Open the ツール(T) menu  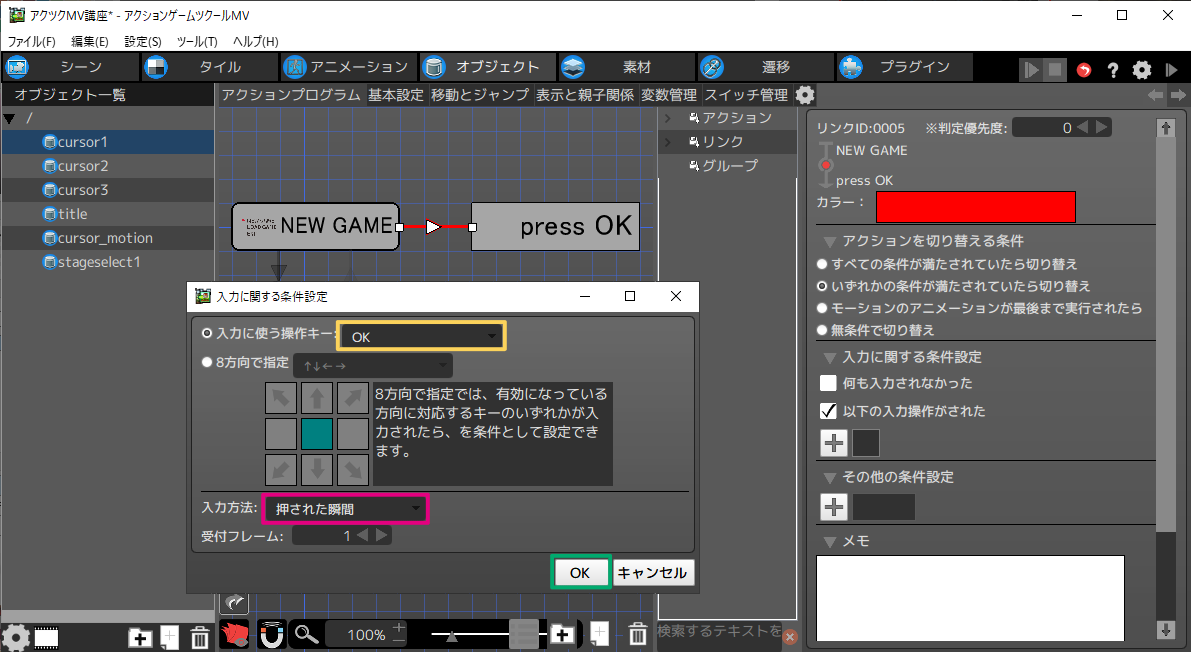tap(197, 41)
